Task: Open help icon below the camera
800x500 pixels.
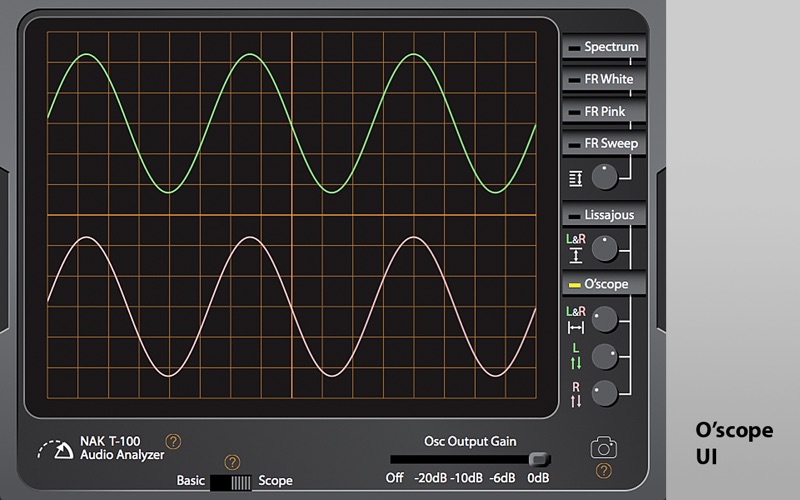Action: (x=604, y=470)
